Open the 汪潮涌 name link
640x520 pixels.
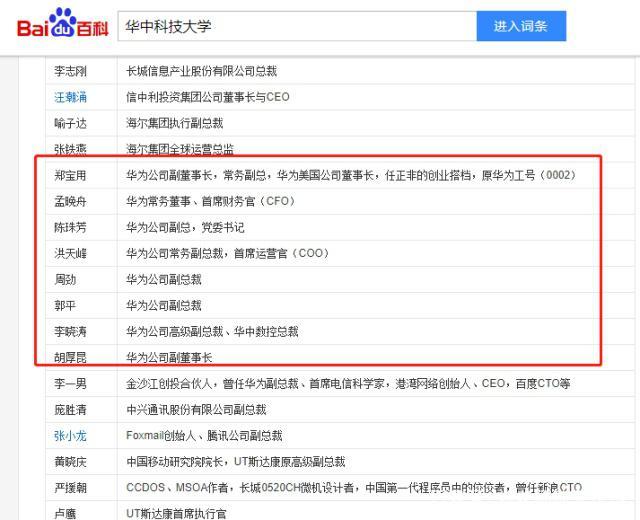70,97
